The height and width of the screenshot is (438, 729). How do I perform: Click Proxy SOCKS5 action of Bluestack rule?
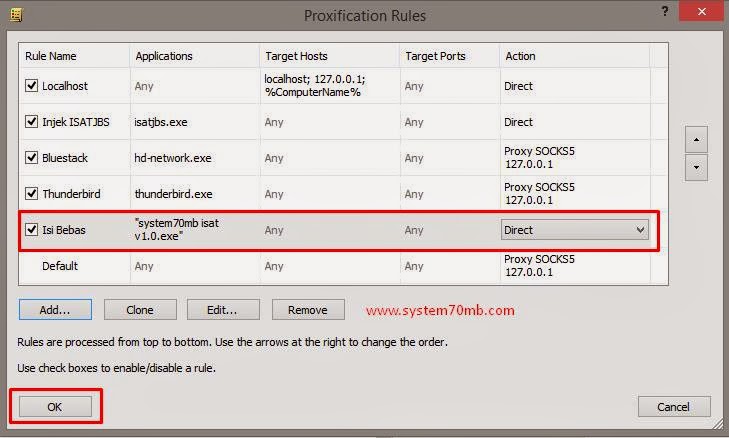click(539, 158)
